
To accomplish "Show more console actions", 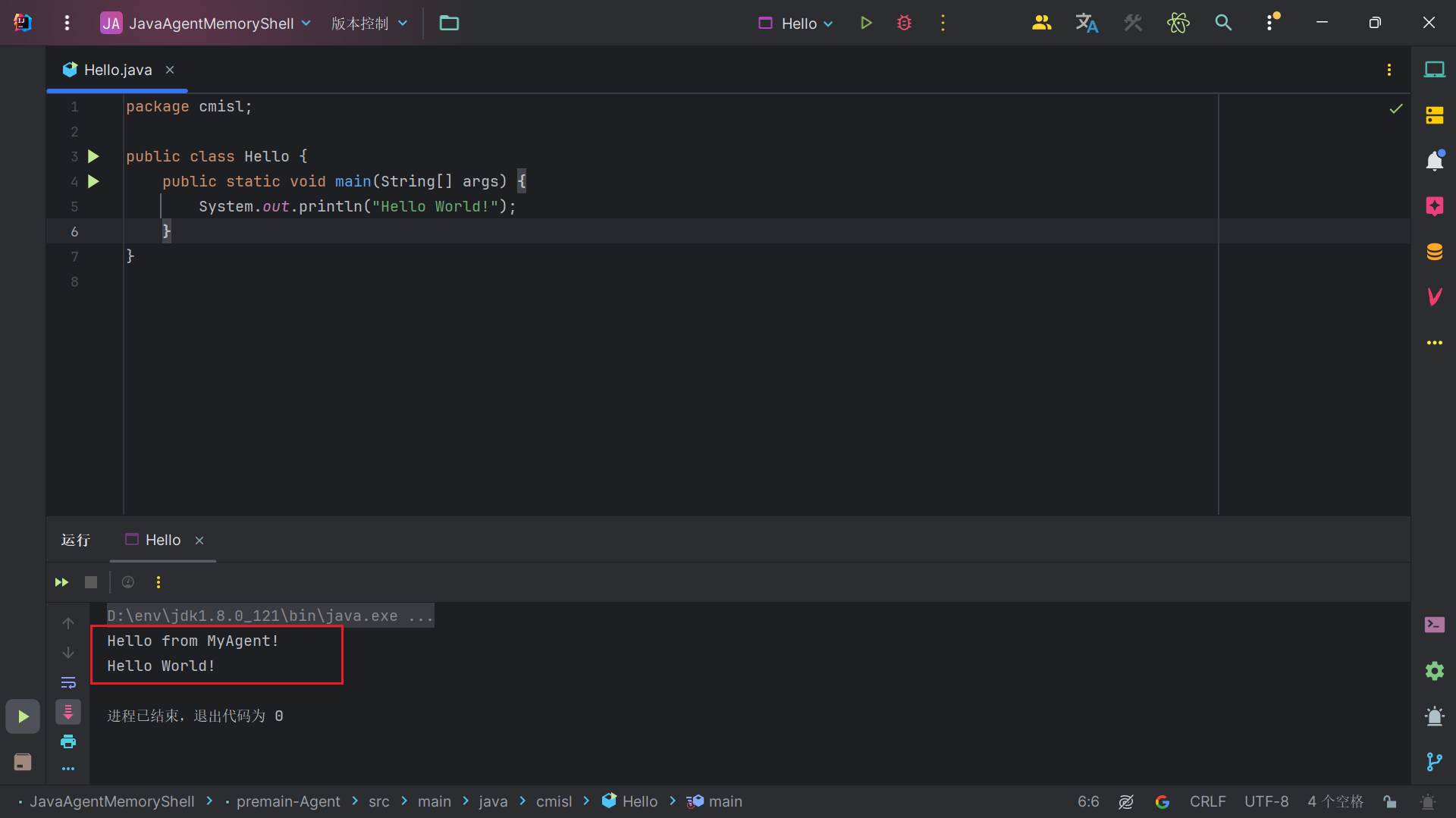I will tap(68, 769).
